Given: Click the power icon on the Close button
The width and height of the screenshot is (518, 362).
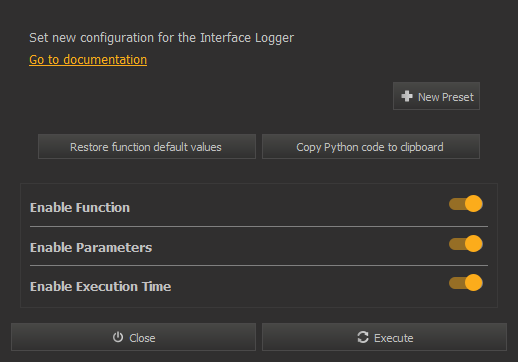Looking at the screenshot, I should click(x=118, y=337).
